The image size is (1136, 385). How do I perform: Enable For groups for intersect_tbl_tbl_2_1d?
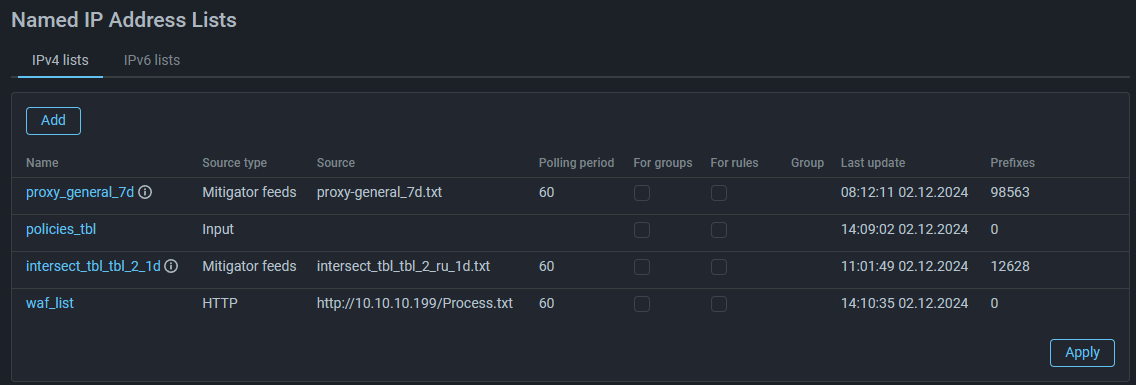coord(642,267)
